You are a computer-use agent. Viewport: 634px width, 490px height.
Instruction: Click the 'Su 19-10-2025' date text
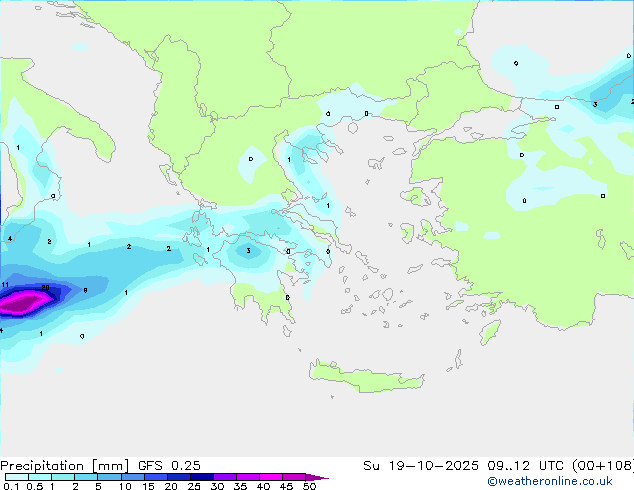point(421,465)
